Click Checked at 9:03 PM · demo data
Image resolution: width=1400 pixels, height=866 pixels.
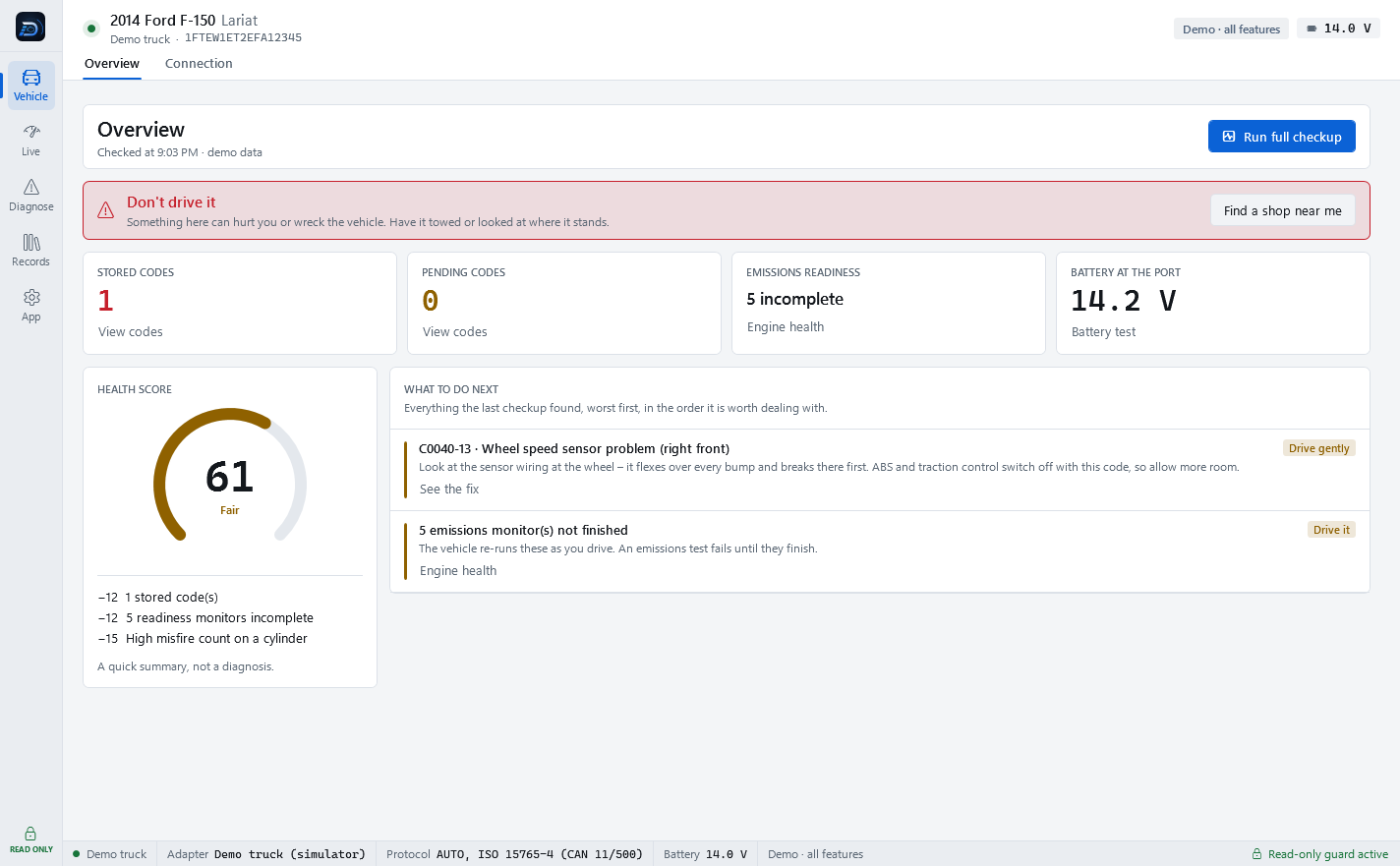tap(180, 152)
